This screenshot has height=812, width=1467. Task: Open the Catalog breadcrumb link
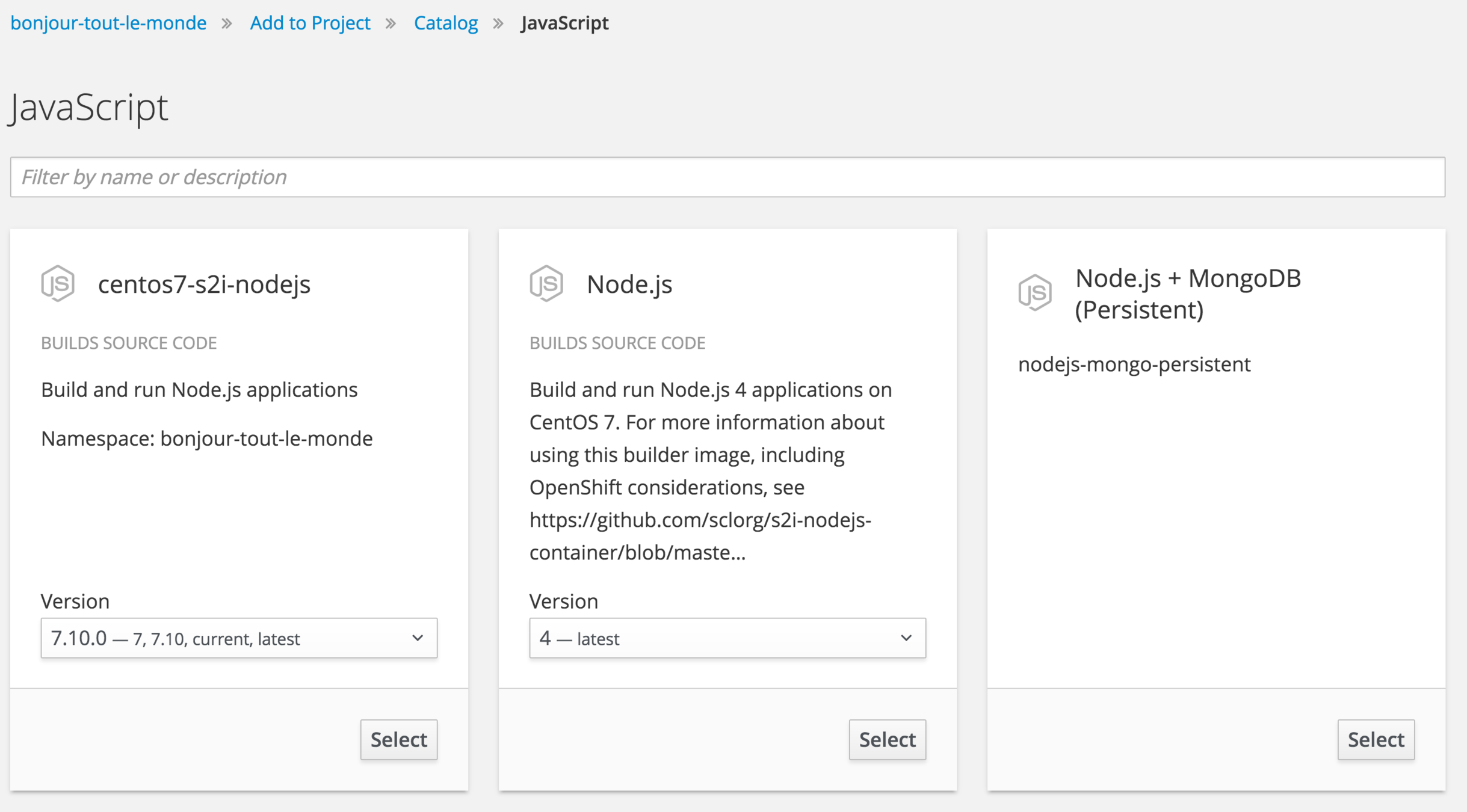click(x=445, y=23)
